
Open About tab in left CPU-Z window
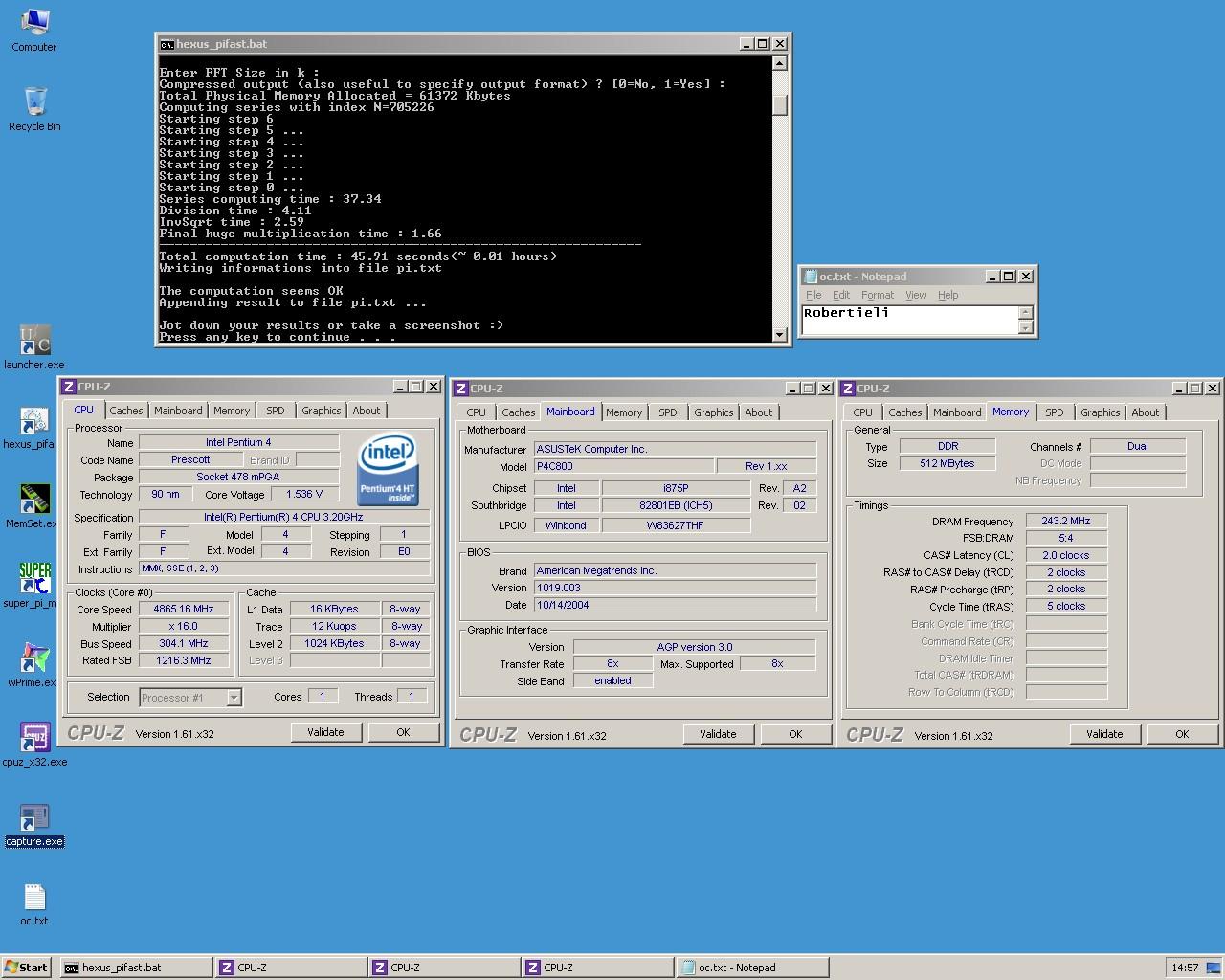tap(367, 411)
